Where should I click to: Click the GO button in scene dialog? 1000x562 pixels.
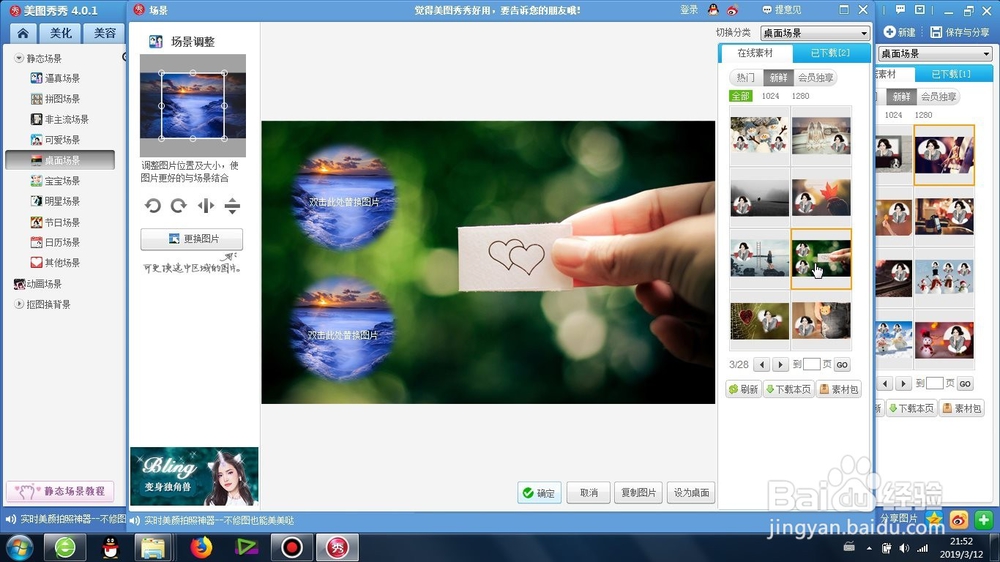pos(842,365)
